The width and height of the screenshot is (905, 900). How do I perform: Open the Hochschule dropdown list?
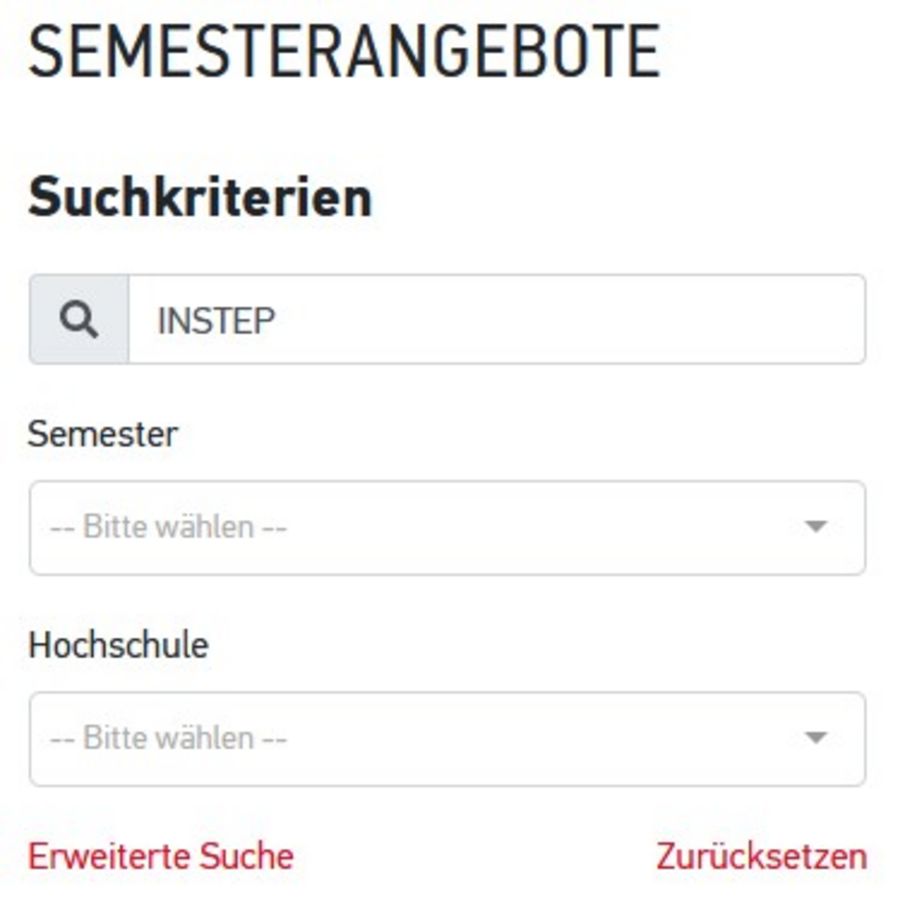447,739
